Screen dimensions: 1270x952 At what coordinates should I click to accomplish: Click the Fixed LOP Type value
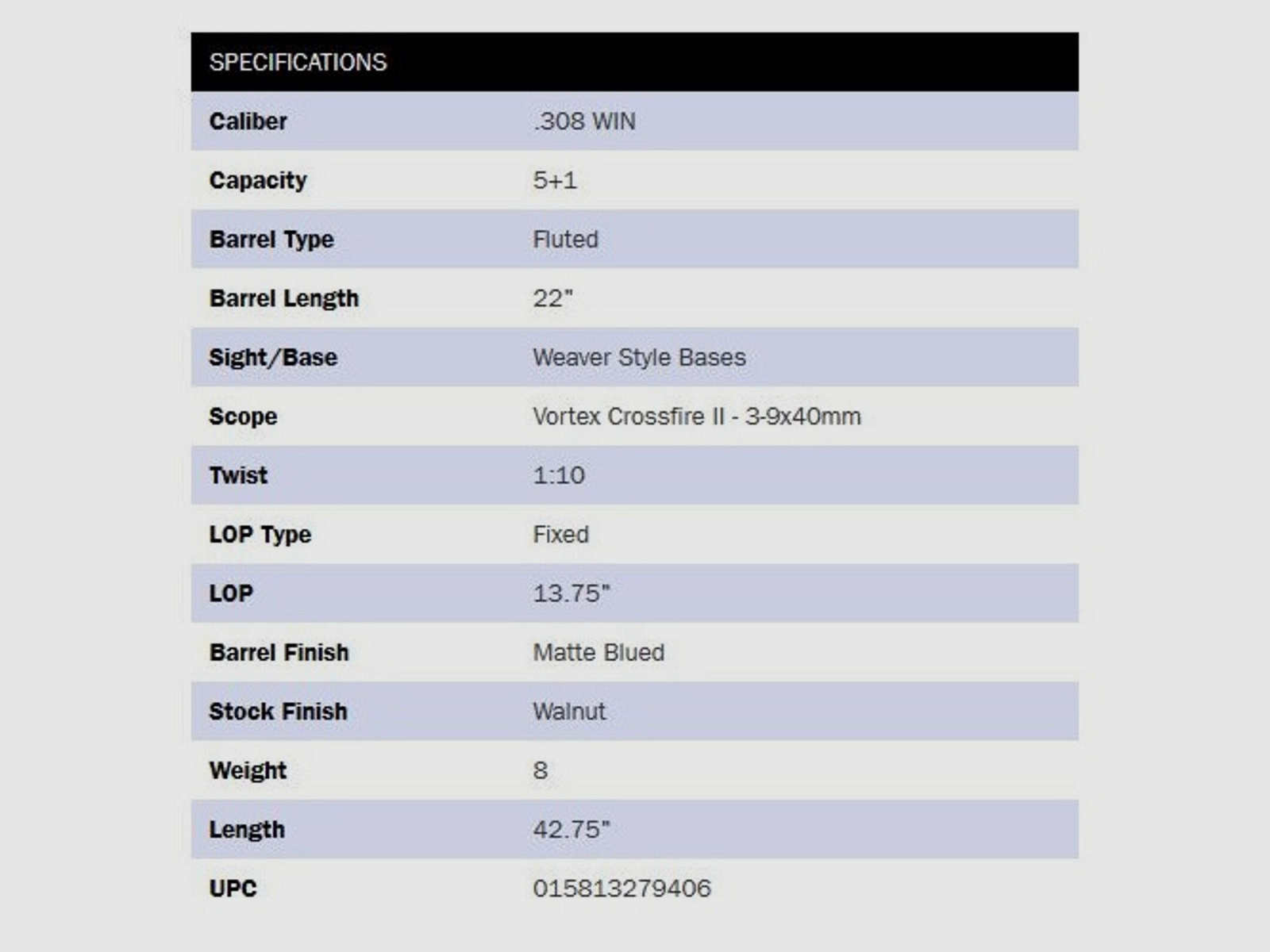click(x=560, y=535)
